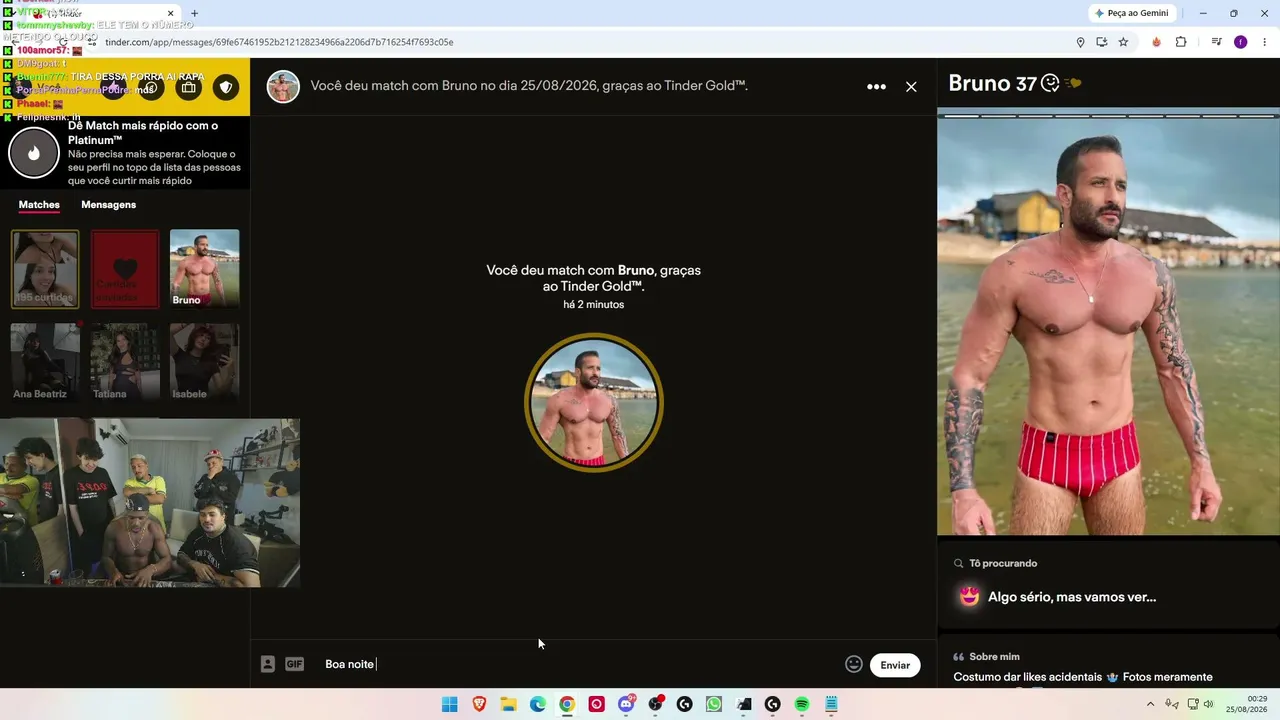1280x720 pixels.
Task: Click the location pin icon in address bar
Action: click(x=1080, y=42)
